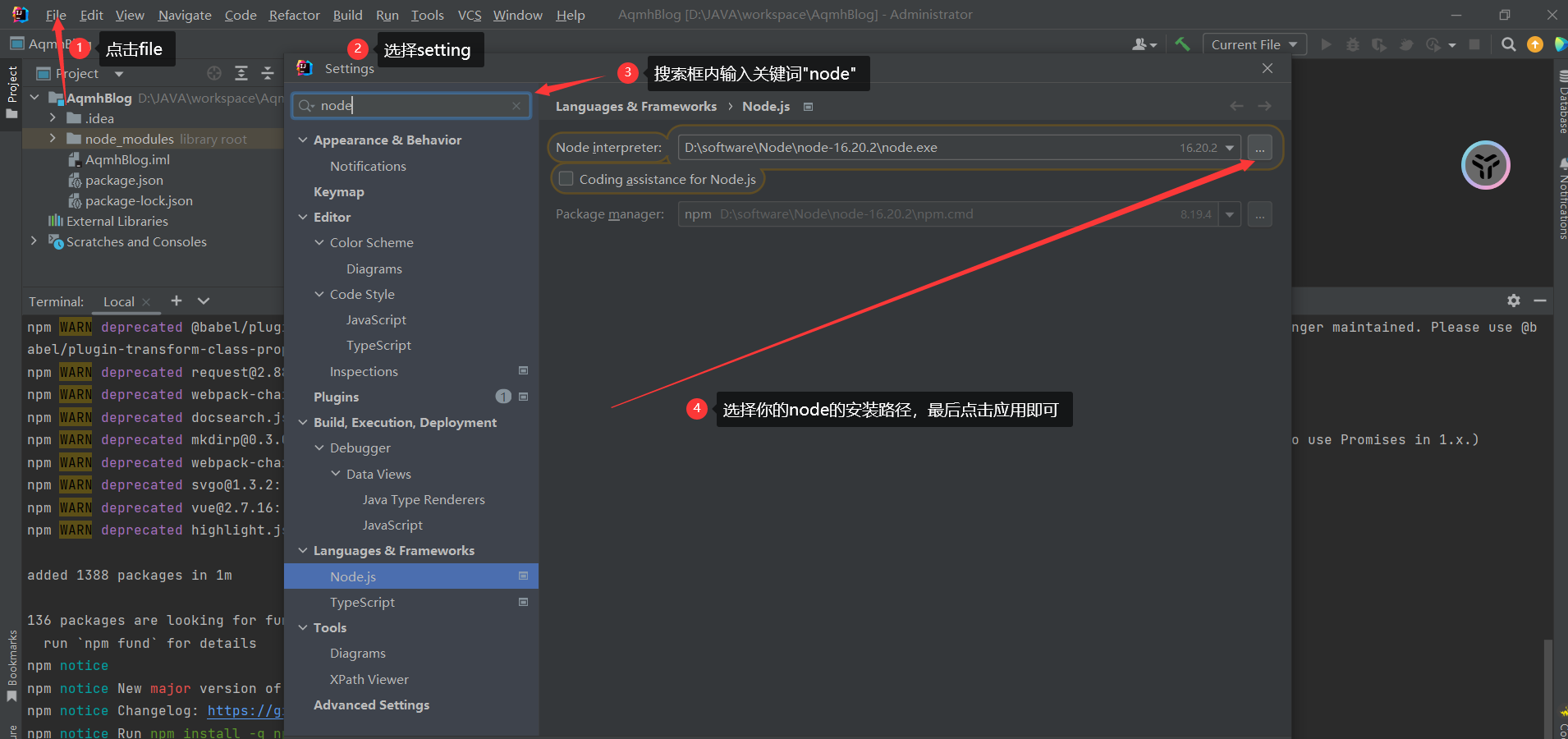Expand the node_modules folder
The image size is (1568, 739).
click(x=53, y=139)
